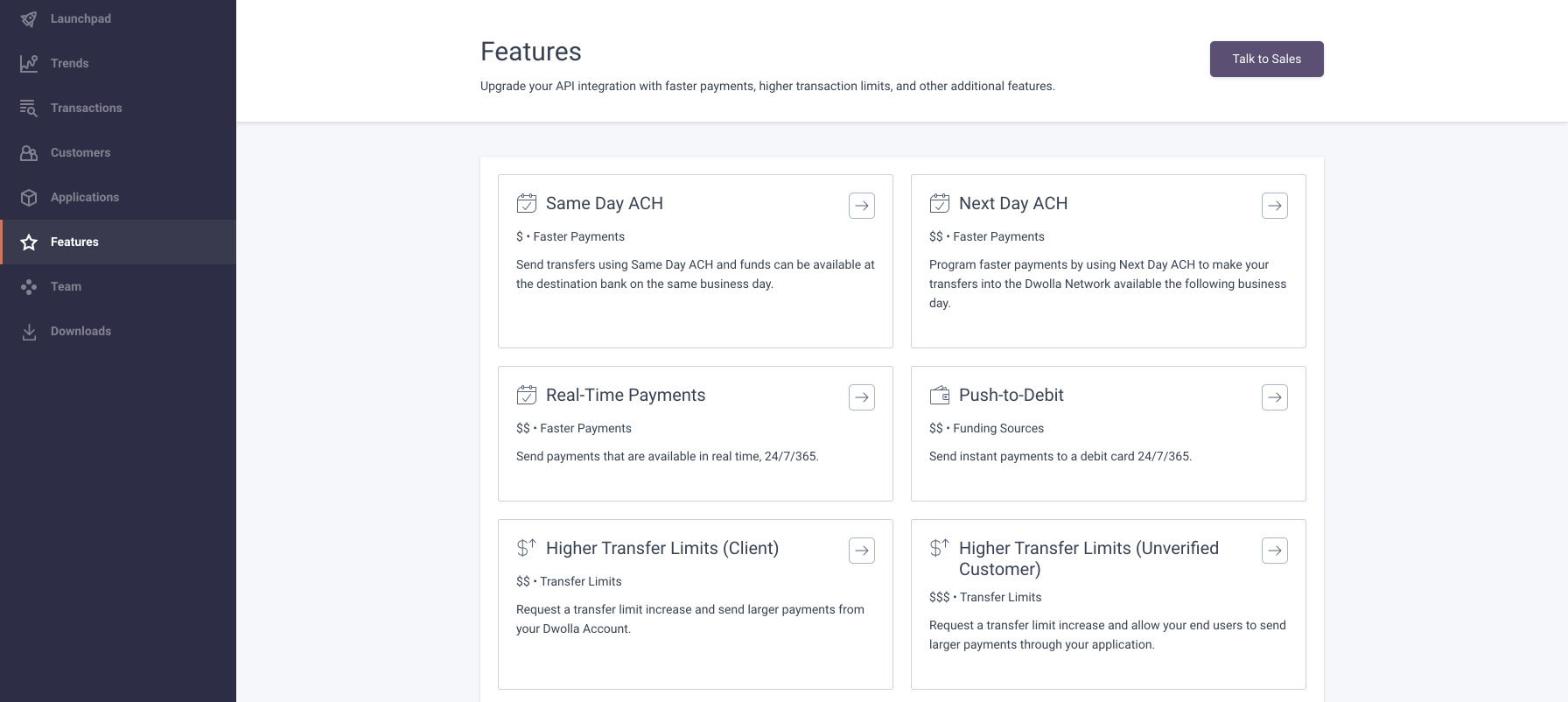1568x702 pixels.
Task: Open Same Day ACH arrow button
Action: pyautogui.click(x=862, y=206)
